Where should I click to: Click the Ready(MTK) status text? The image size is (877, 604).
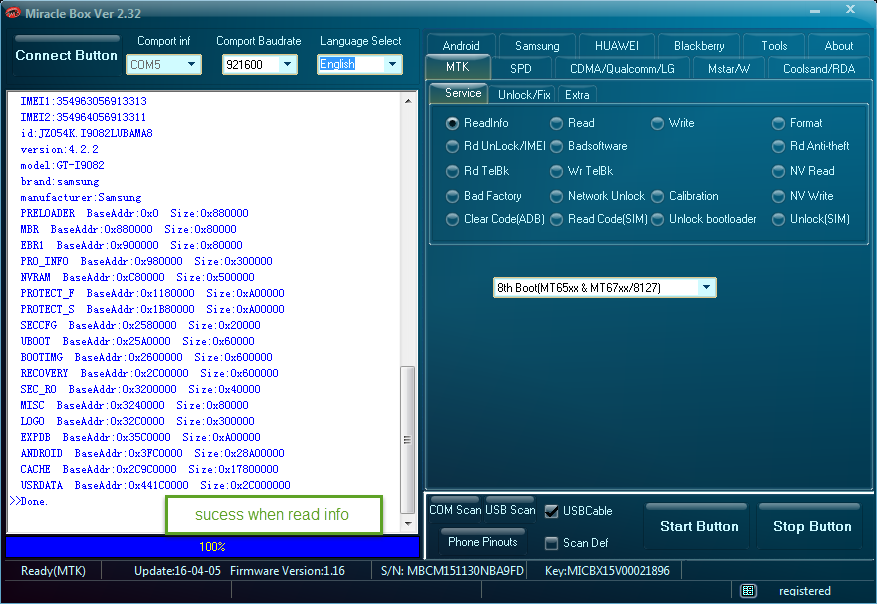[x=53, y=571]
